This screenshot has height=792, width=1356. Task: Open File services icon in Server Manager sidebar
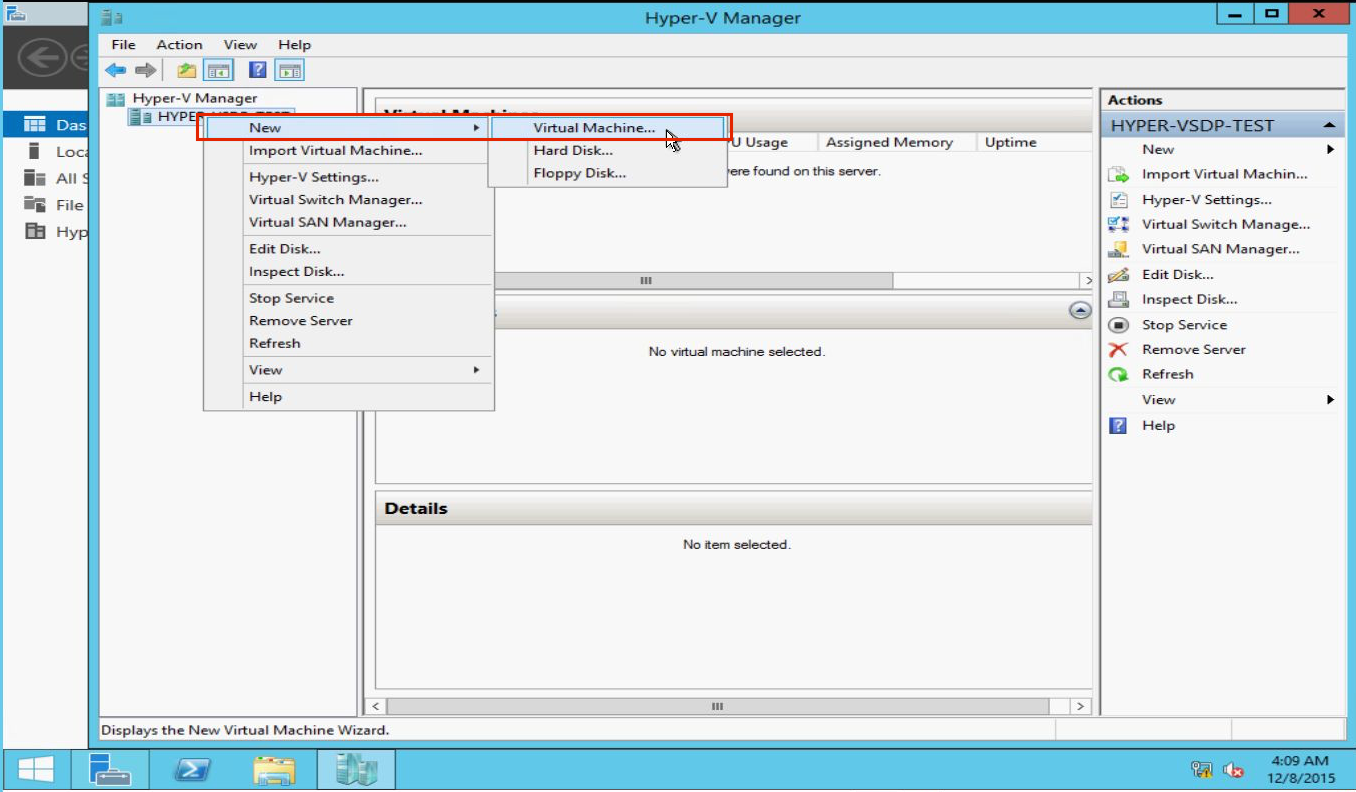pyautogui.click(x=35, y=205)
